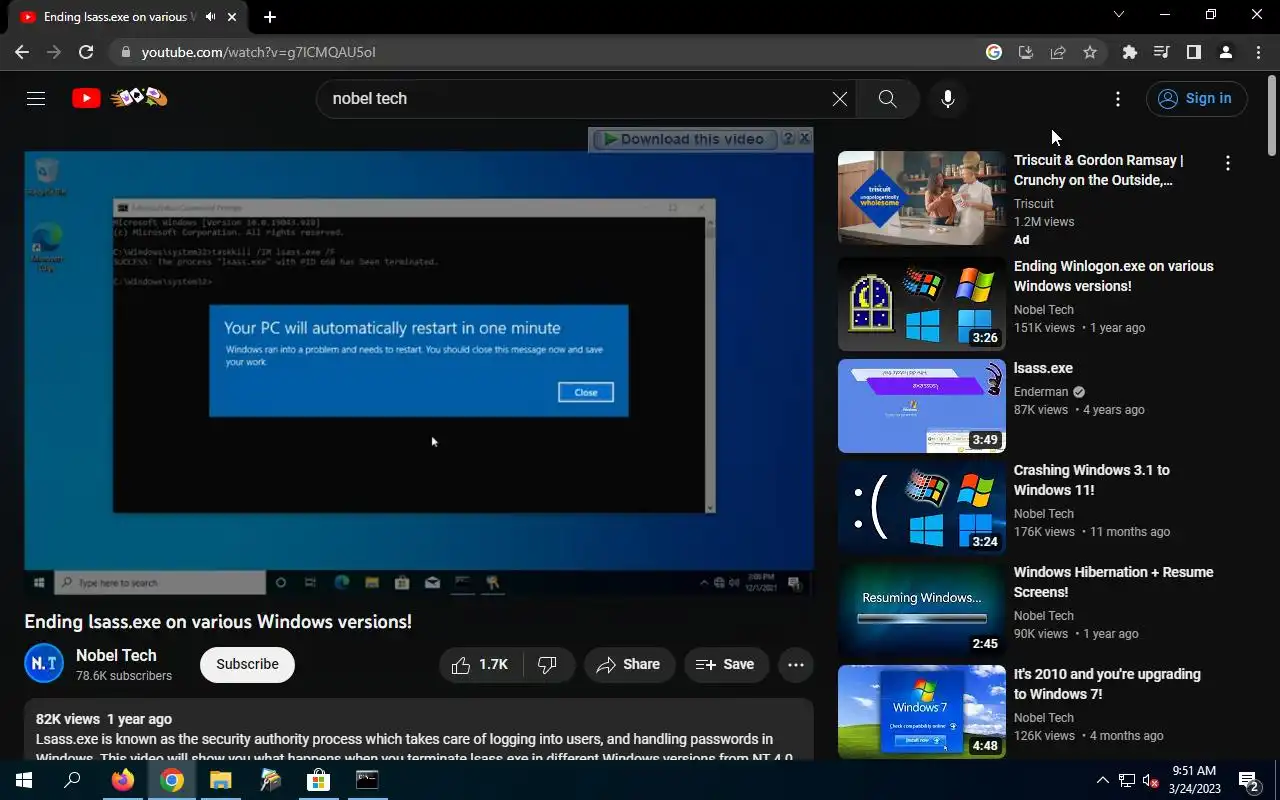The image size is (1280, 800).
Task: Click Sign in button
Action: coord(1197,98)
